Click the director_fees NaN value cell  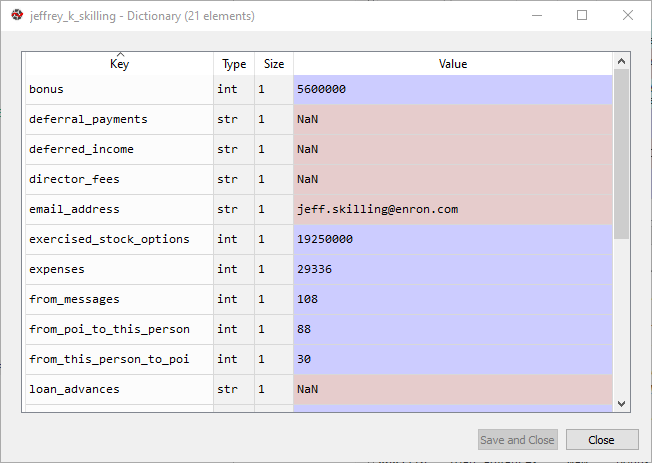tap(452, 179)
